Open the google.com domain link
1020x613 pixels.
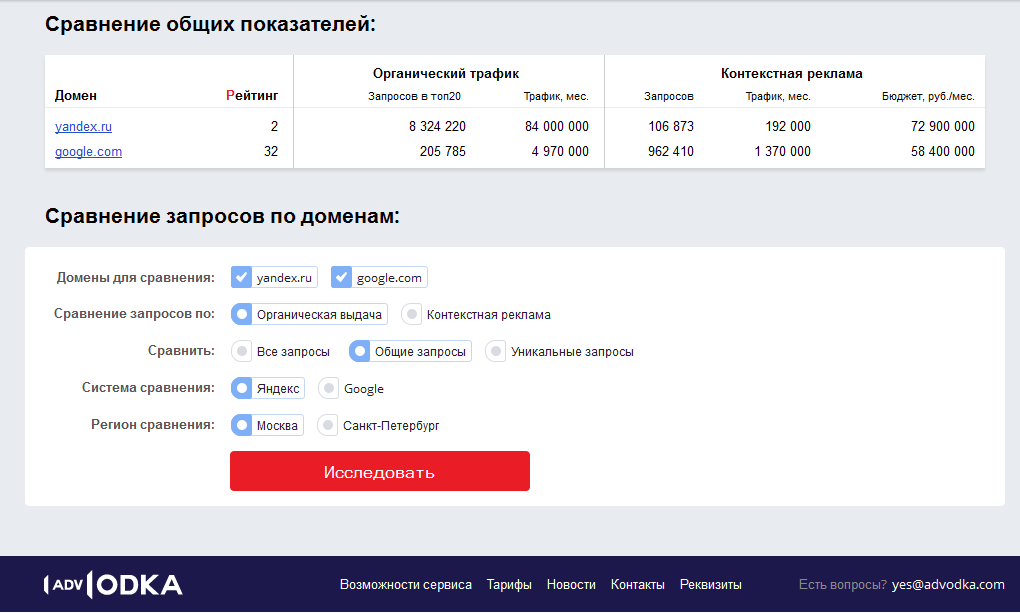point(88,152)
